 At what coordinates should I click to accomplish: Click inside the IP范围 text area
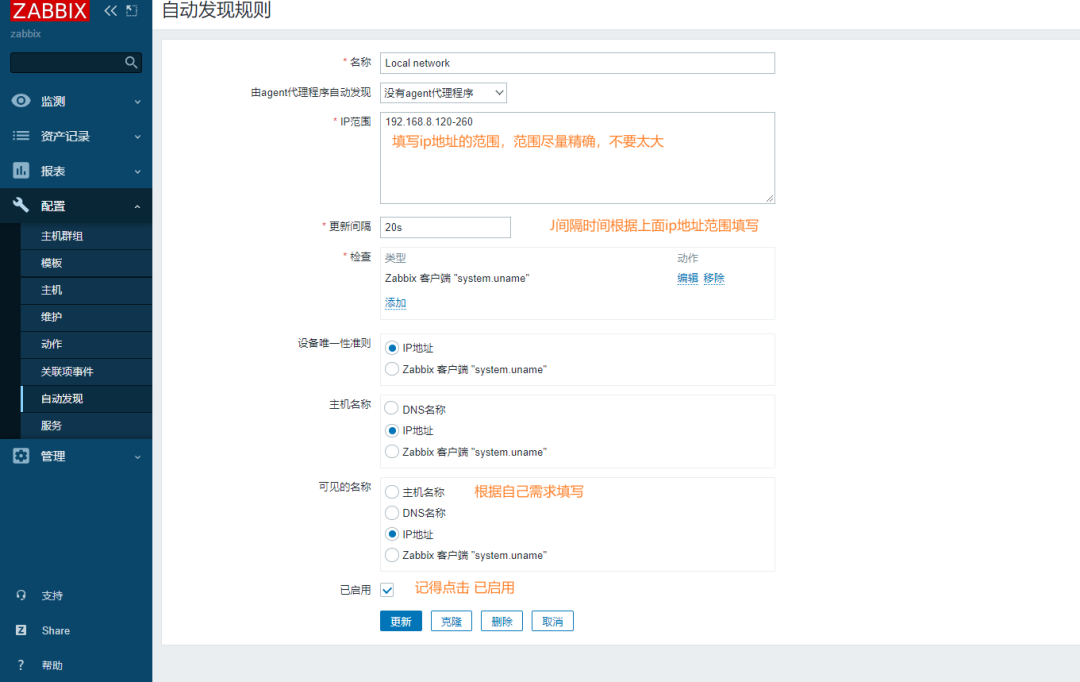(x=577, y=155)
